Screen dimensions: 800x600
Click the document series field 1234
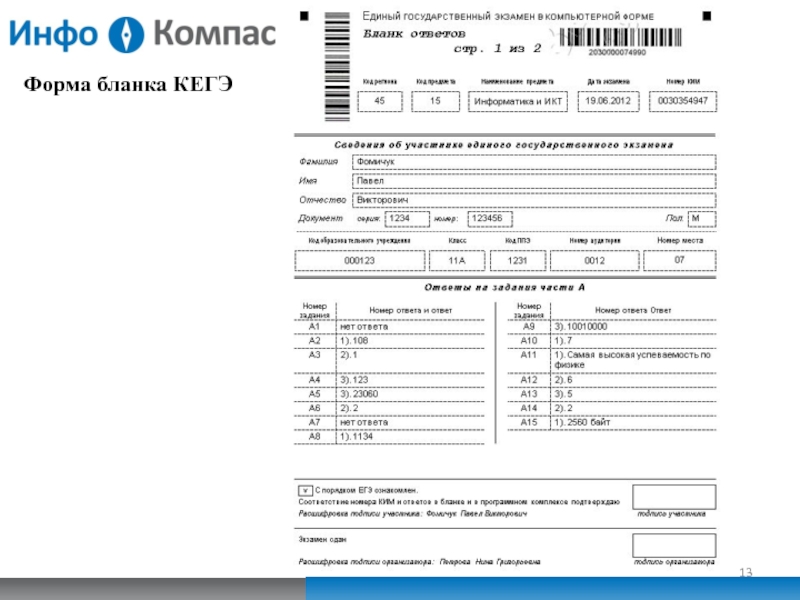click(407, 219)
